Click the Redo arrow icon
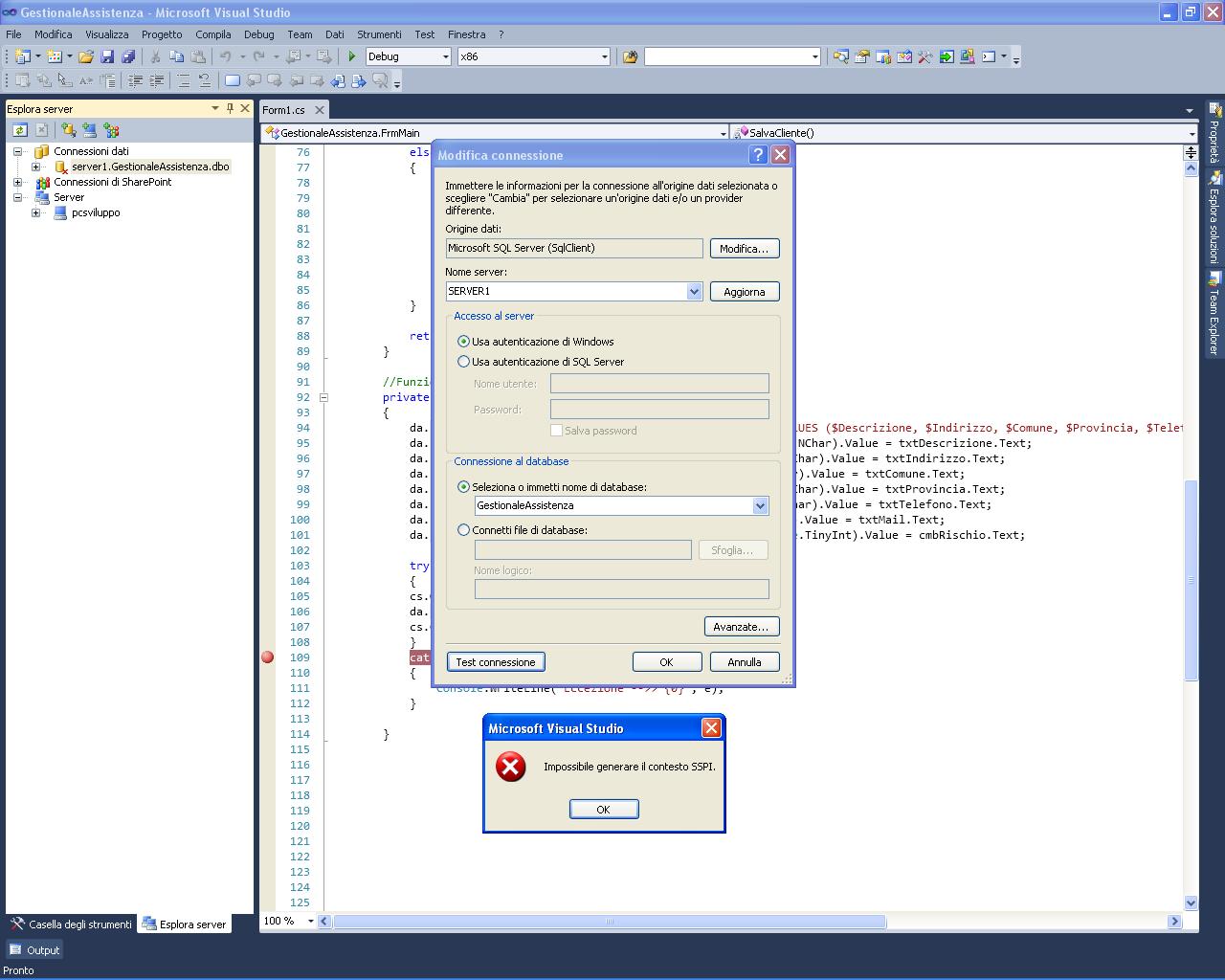This screenshot has width=1225, height=980. (x=258, y=56)
